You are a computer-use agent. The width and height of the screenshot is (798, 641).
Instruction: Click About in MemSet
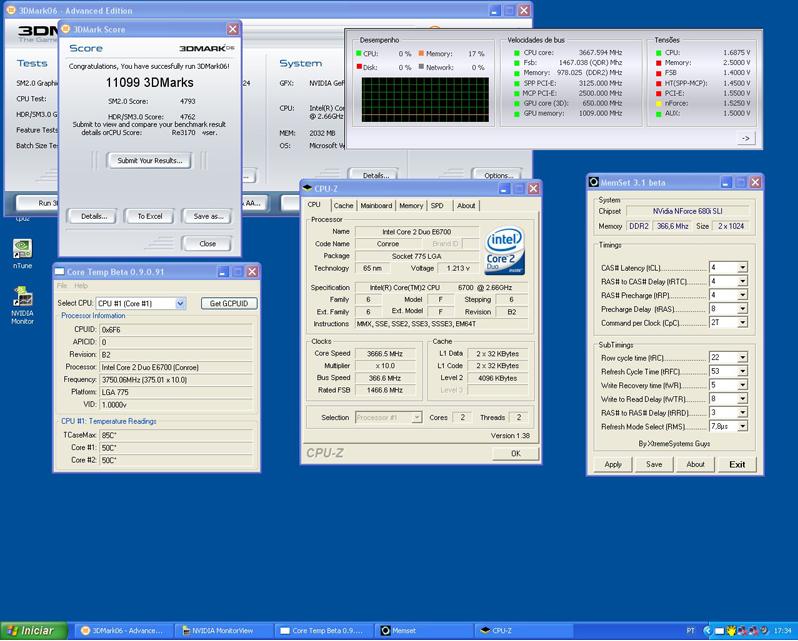pyautogui.click(x=695, y=464)
